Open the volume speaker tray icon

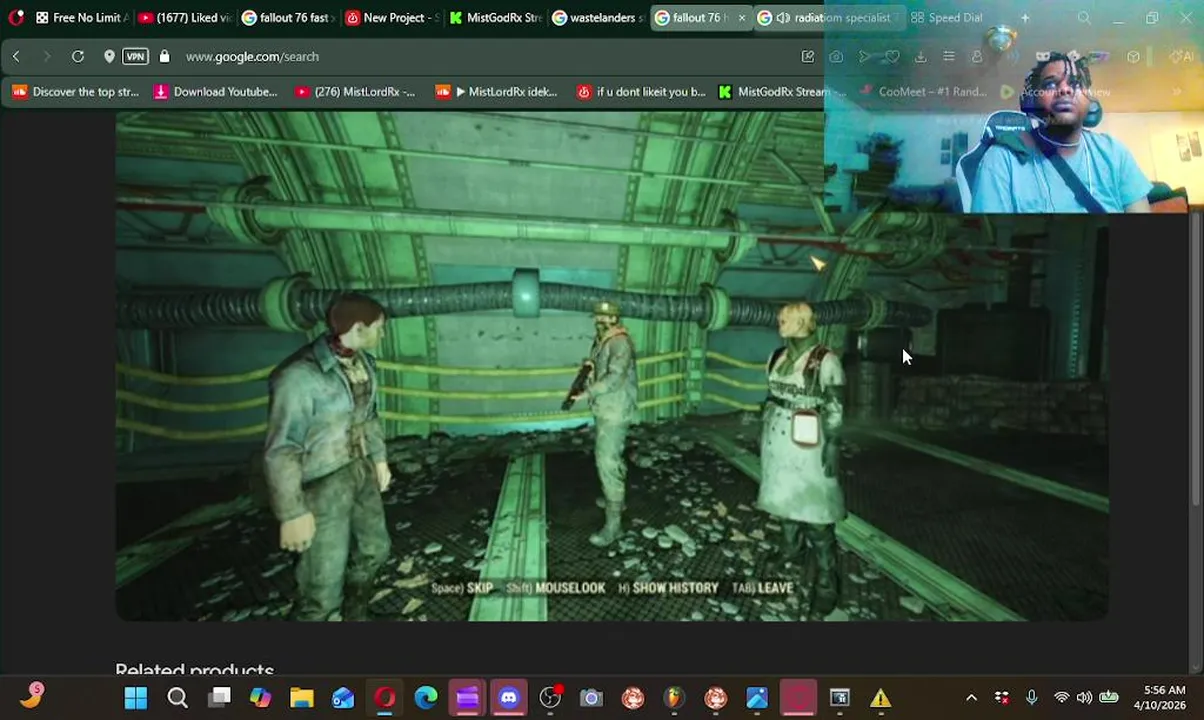click(1084, 698)
